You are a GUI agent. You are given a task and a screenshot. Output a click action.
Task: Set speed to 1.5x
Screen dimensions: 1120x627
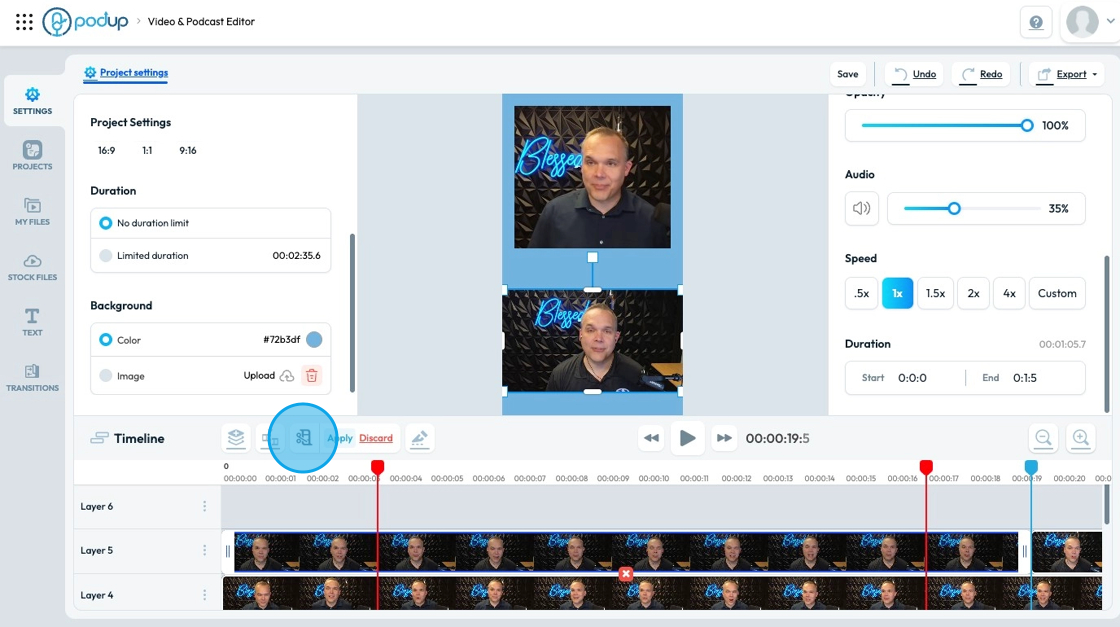tap(935, 294)
